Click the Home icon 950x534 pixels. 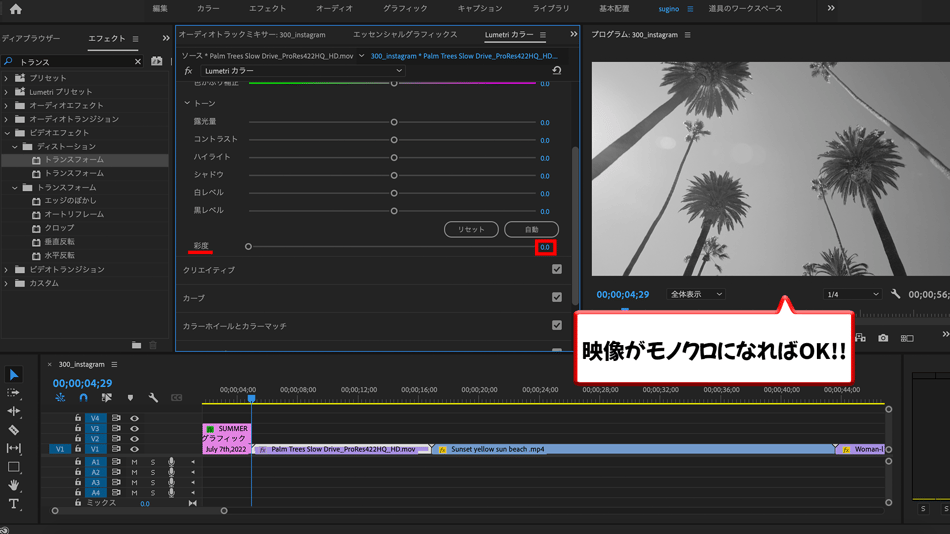coord(15,9)
